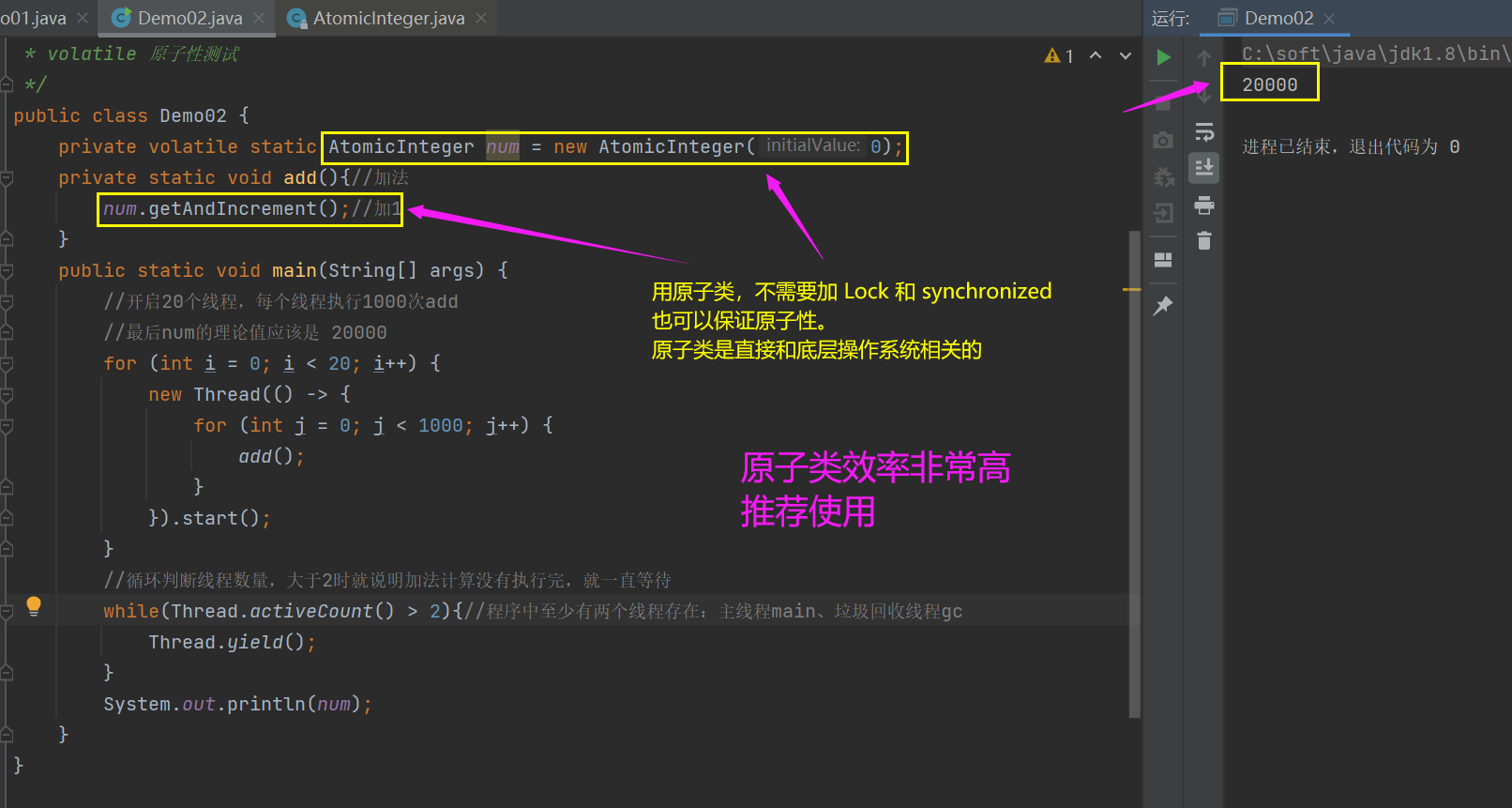Click the jdk1.8 path line in console
This screenshot has height=808, width=1512.
click(1374, 53)
